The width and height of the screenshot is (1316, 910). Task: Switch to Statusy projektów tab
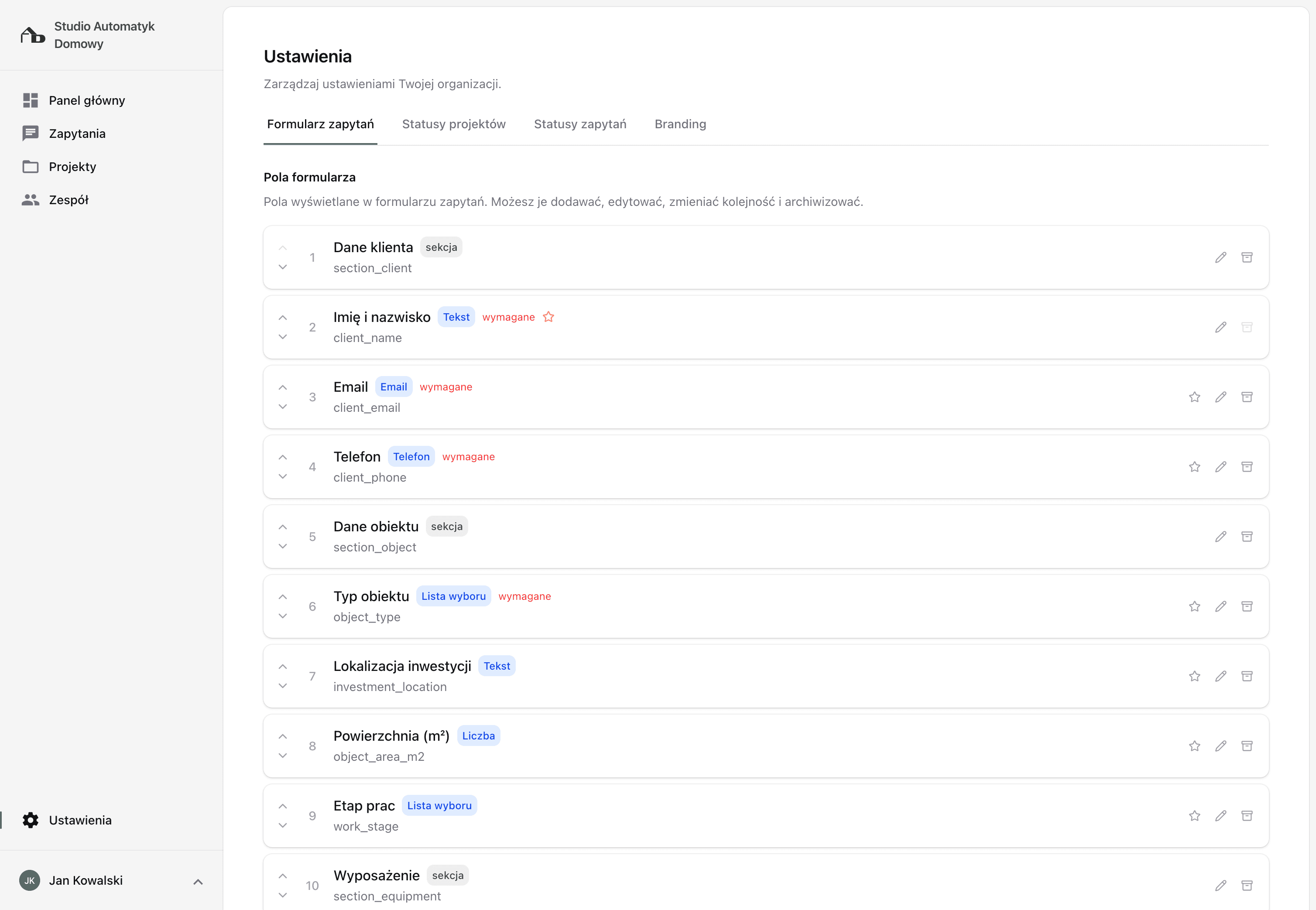click(453, 124)
